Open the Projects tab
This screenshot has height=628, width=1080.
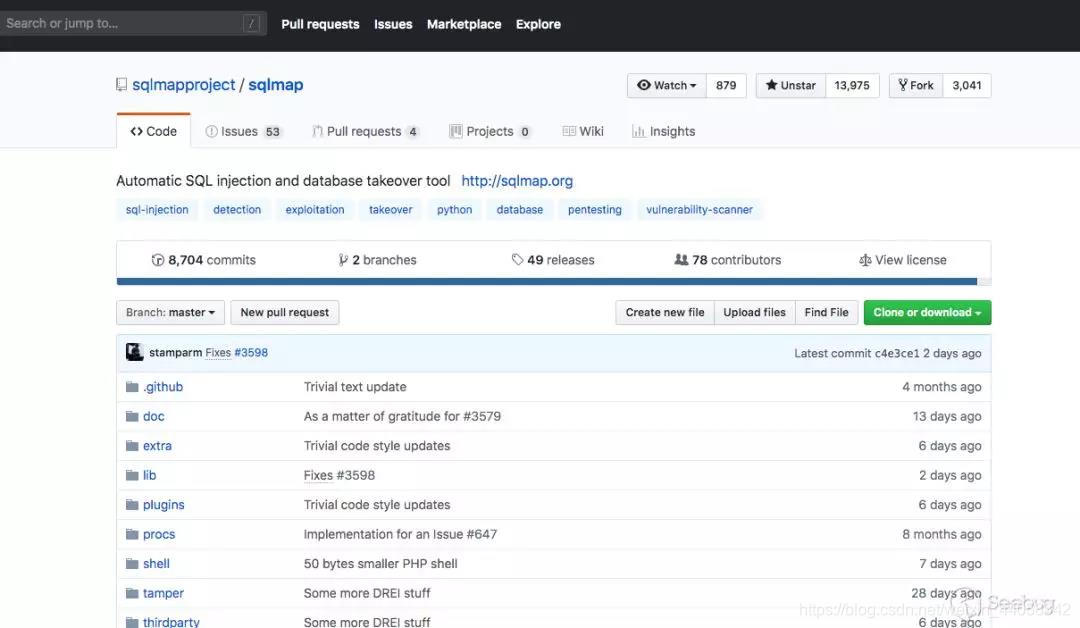[490, 132]
